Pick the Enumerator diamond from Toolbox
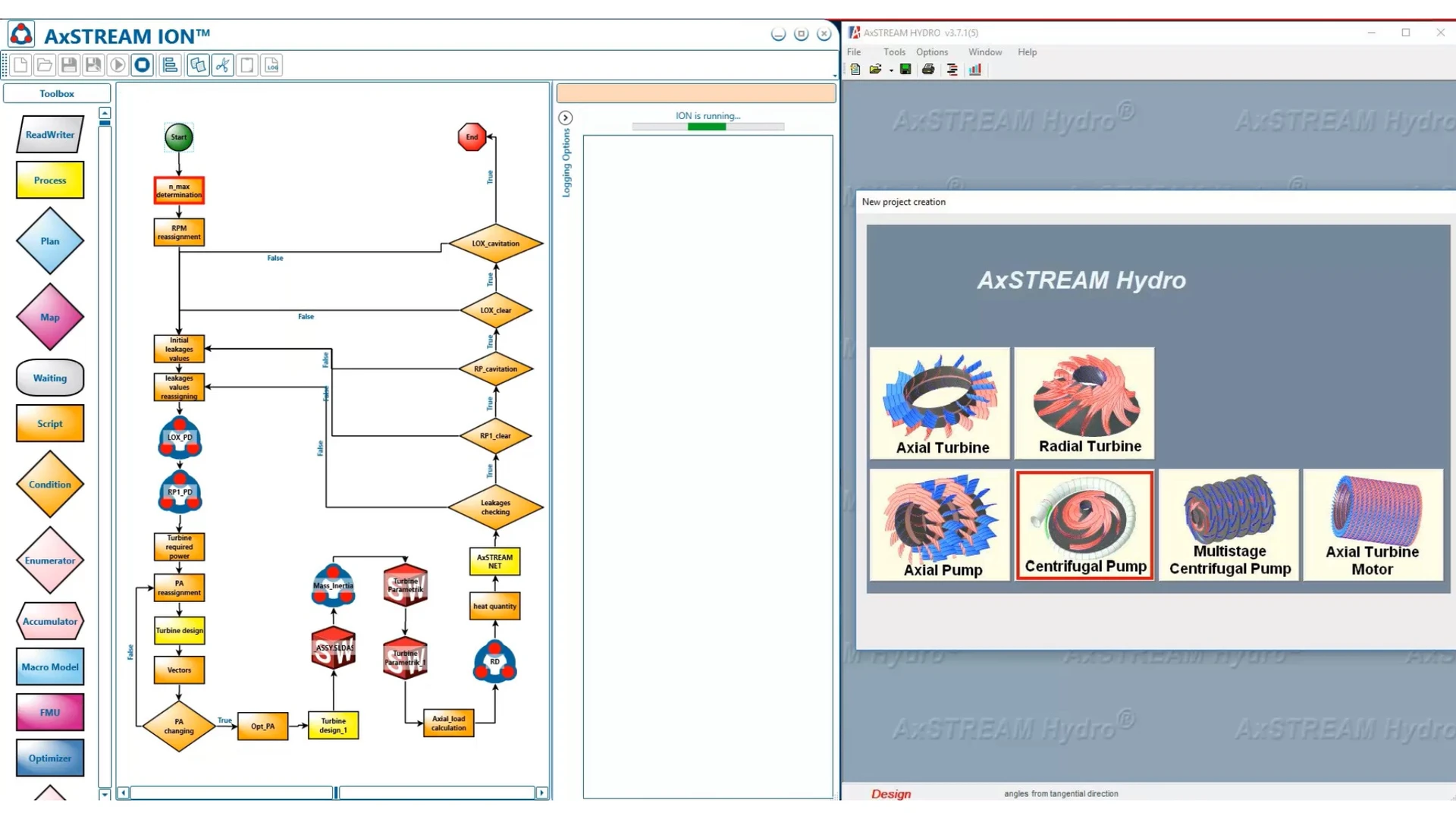Image resolution: width=1456 pixels, height=819 pixels. coord(50,560)
